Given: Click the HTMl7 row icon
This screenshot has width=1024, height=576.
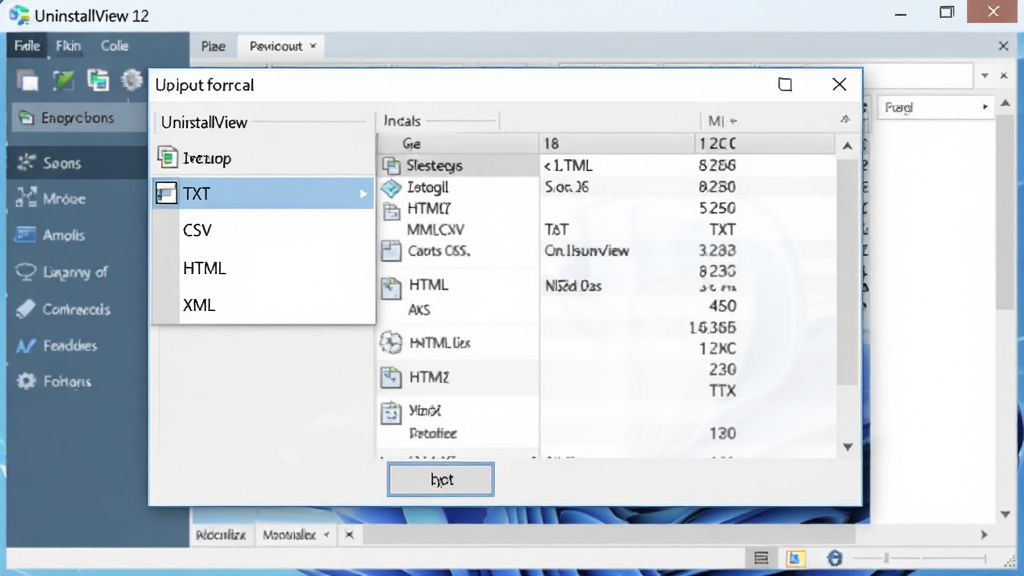Looking at the screenshot, I should (391, 210).
